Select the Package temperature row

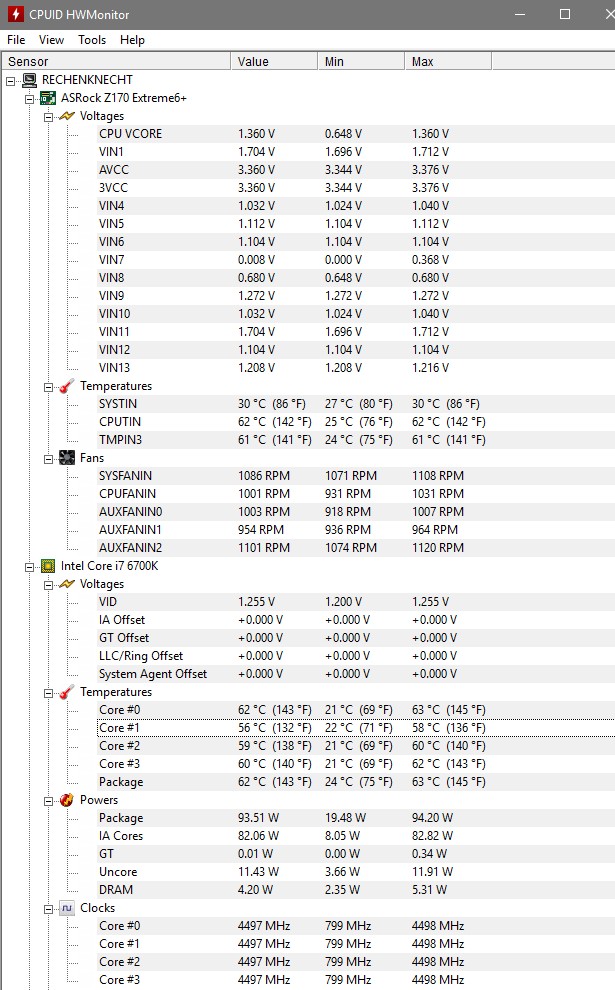[355, 782]
